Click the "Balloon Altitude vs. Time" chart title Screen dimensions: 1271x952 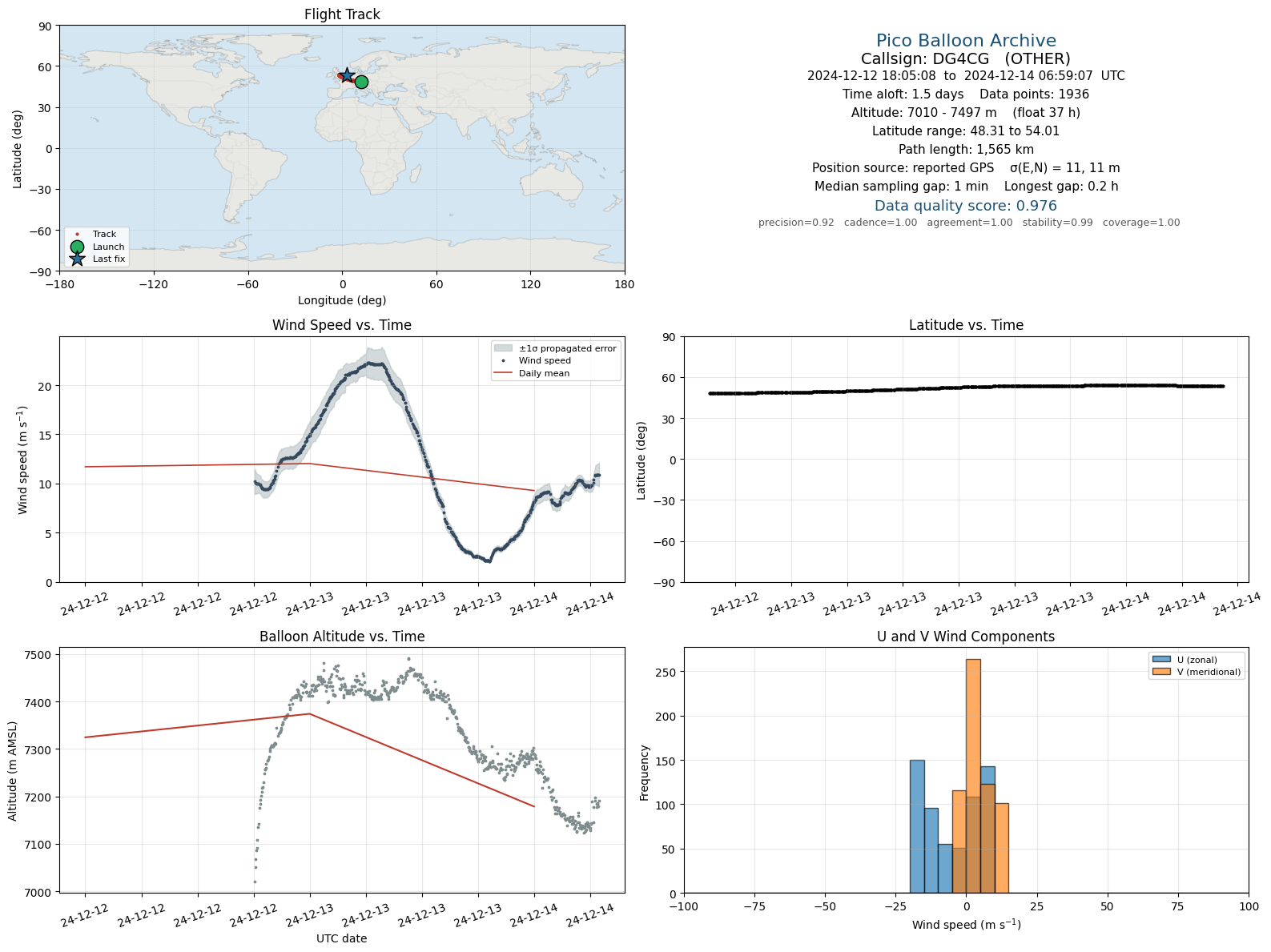tap(342, 637)
